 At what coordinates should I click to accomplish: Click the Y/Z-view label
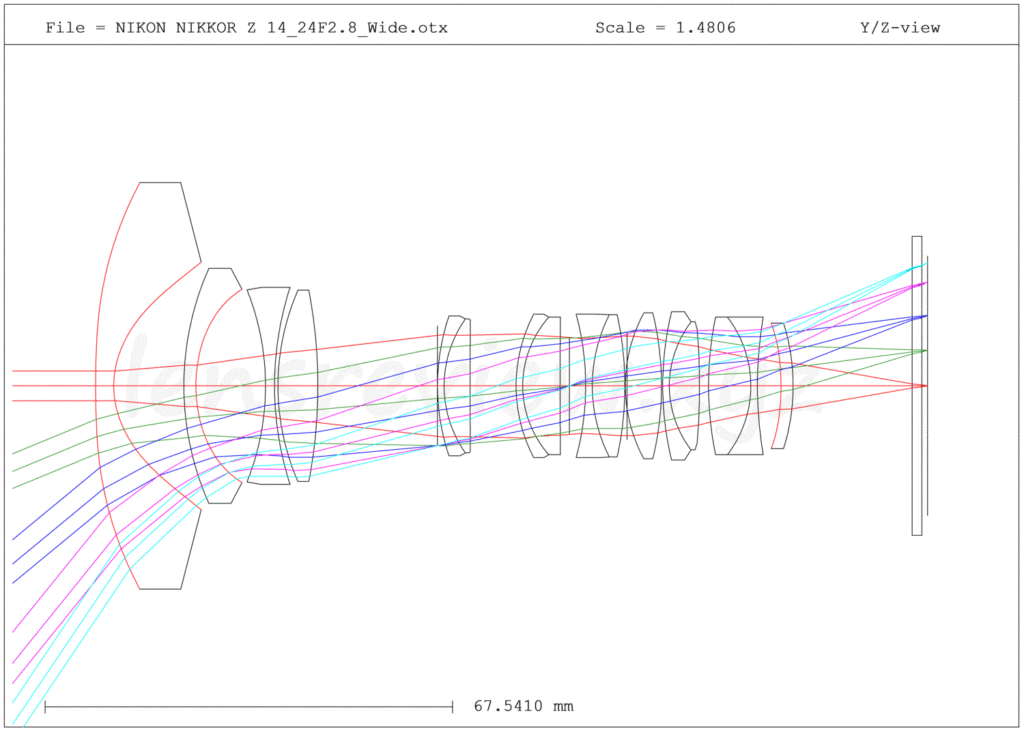click(x=900, y=27)
